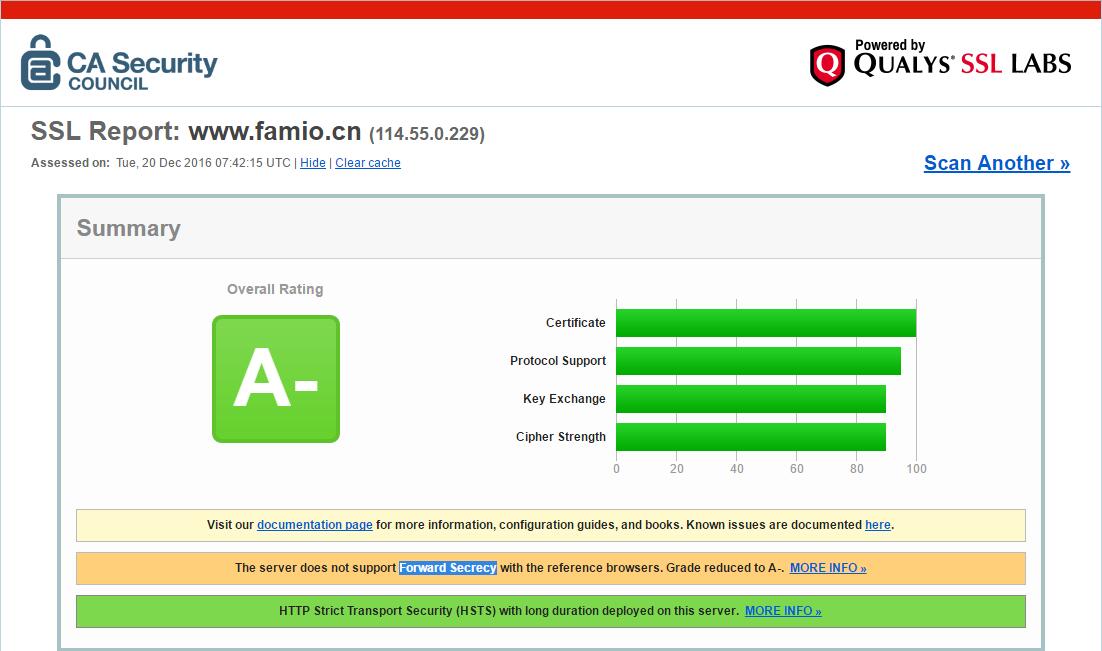
Task: Click the 100 axis tick label
Action: (x=916, y=469)
